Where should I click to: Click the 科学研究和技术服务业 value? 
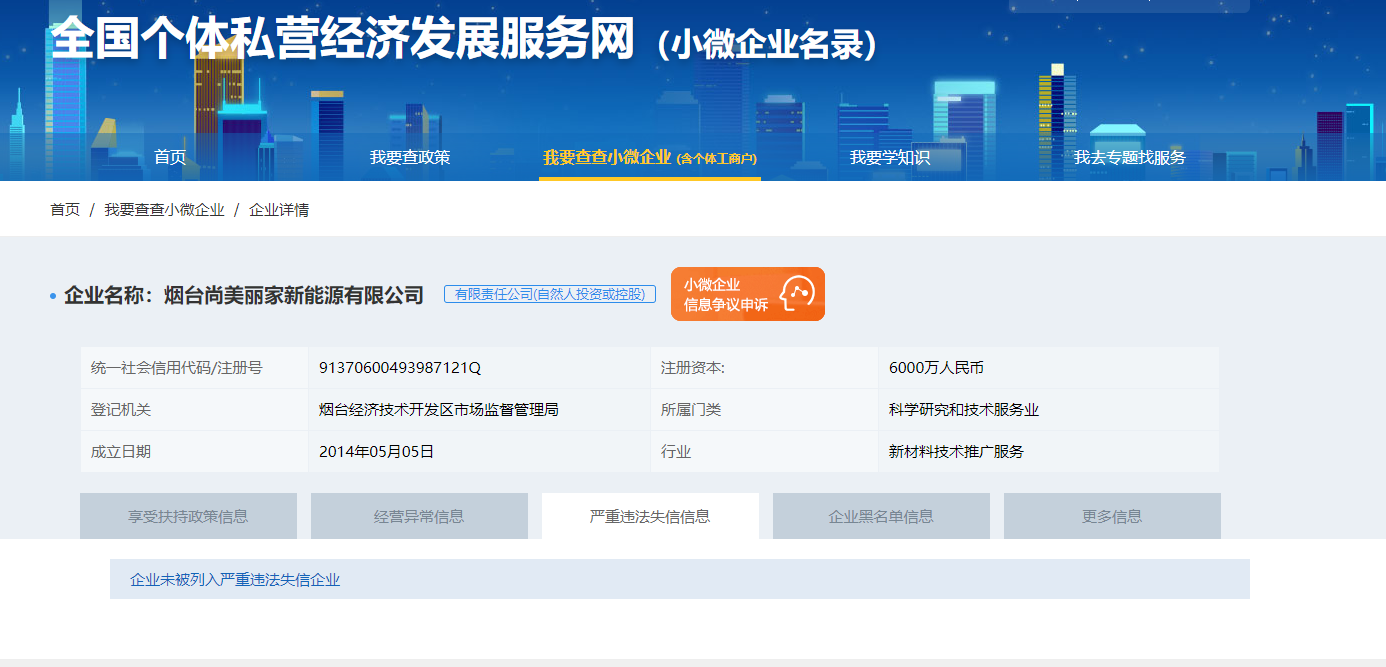pyautogui.click(x=963, y=410)
